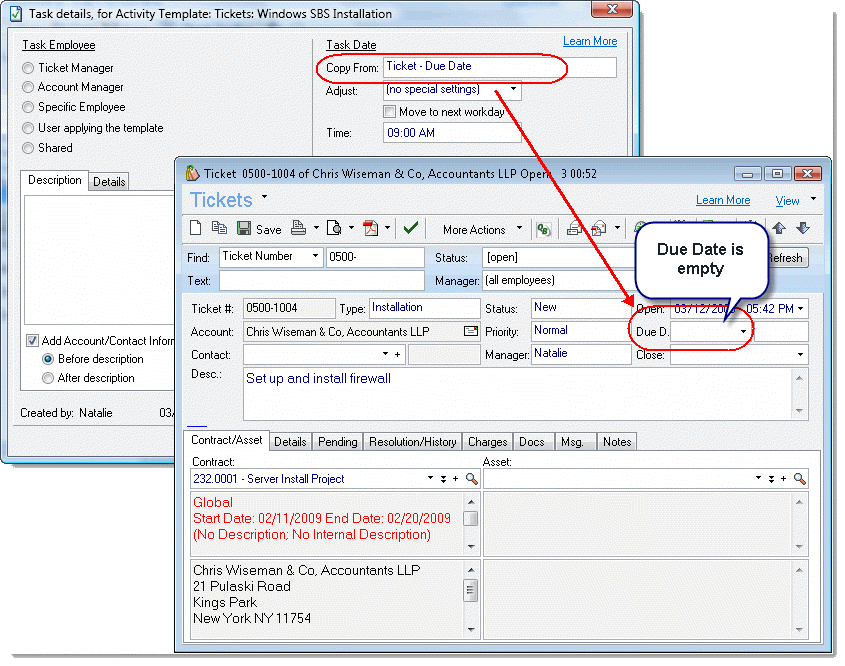Screen dimensions: 845x666
Task: Click the green checkmark icon in toolbar
Action: pos(410,229)
